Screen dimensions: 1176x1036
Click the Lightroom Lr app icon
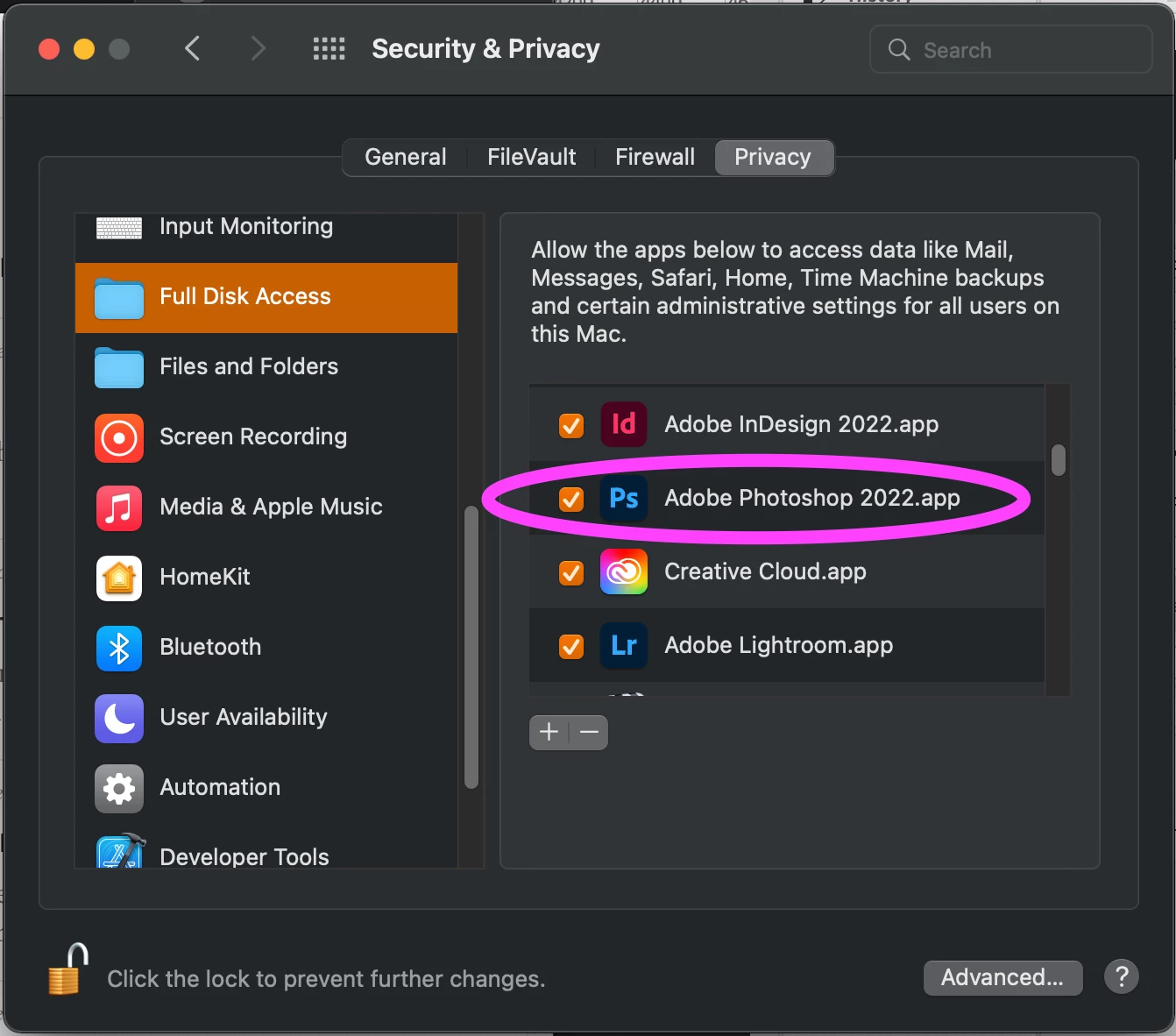[624, 645]
